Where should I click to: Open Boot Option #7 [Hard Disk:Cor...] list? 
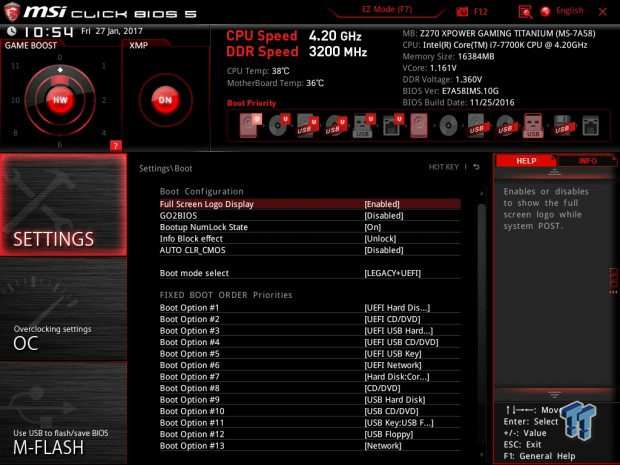pos(397,376)
